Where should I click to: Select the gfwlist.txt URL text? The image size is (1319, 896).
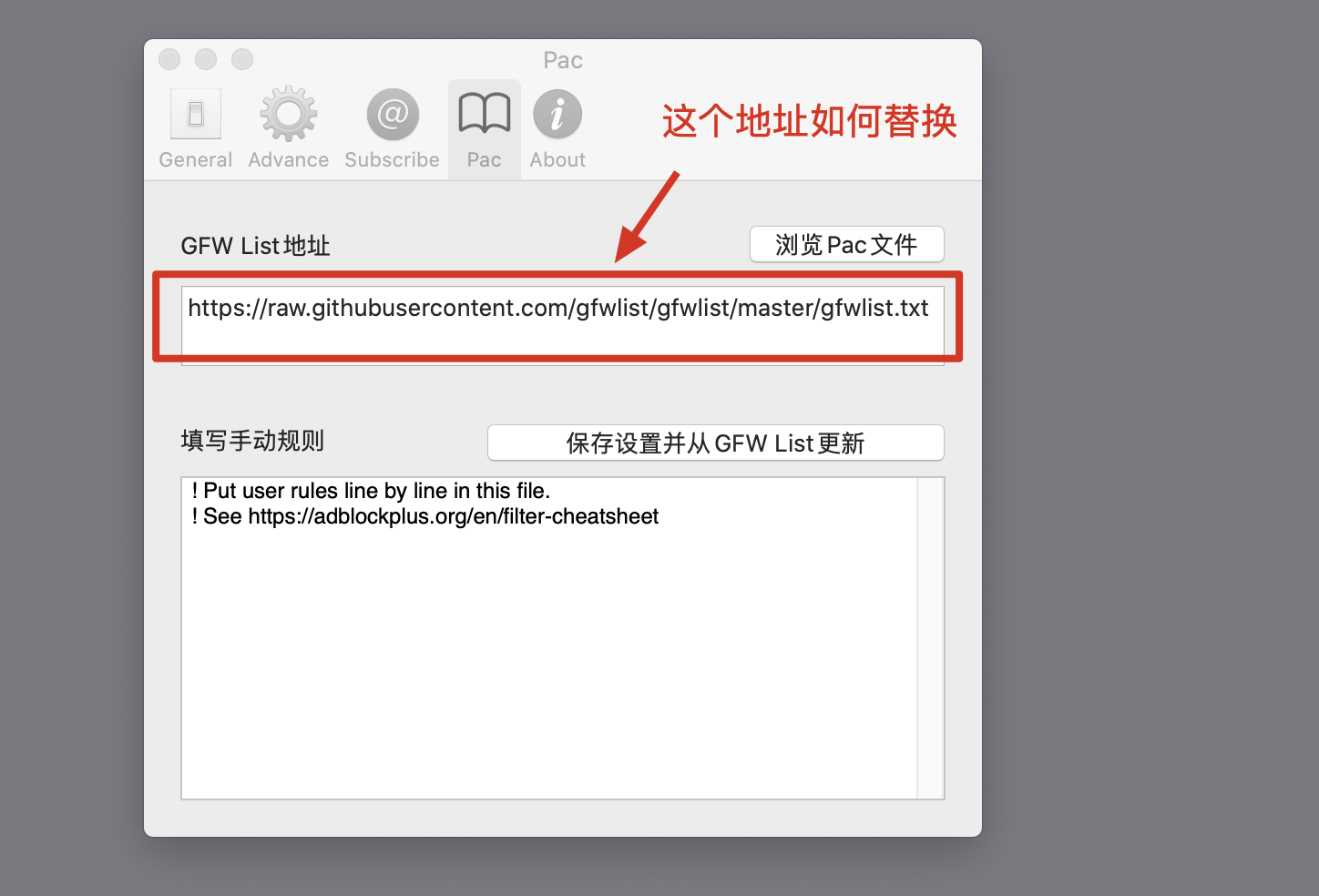(557, 308)
